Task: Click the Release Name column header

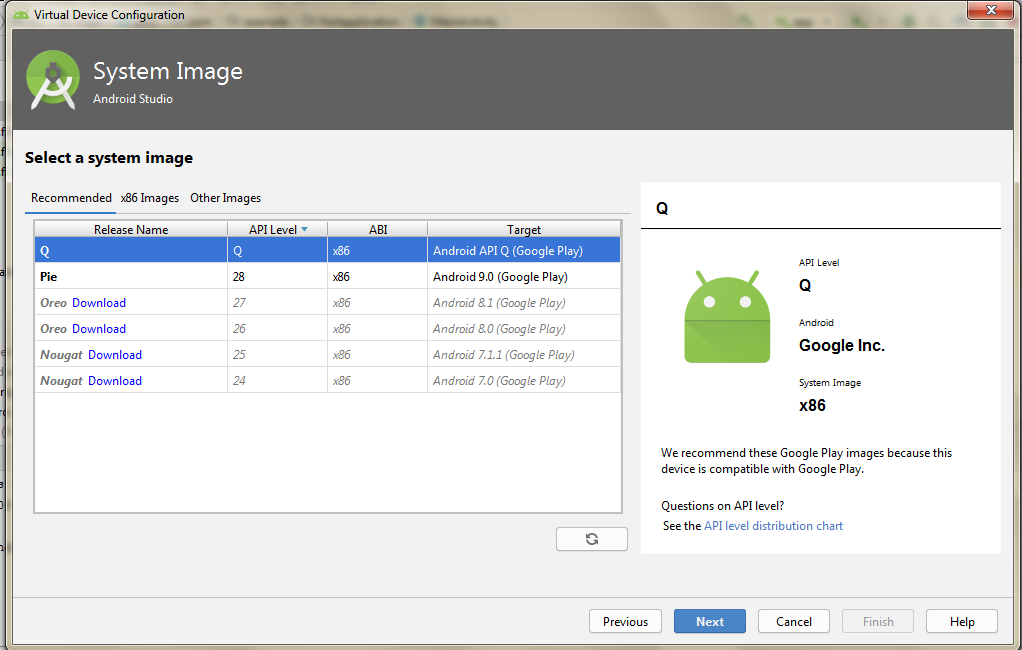Action: click(x=131, y=229)
